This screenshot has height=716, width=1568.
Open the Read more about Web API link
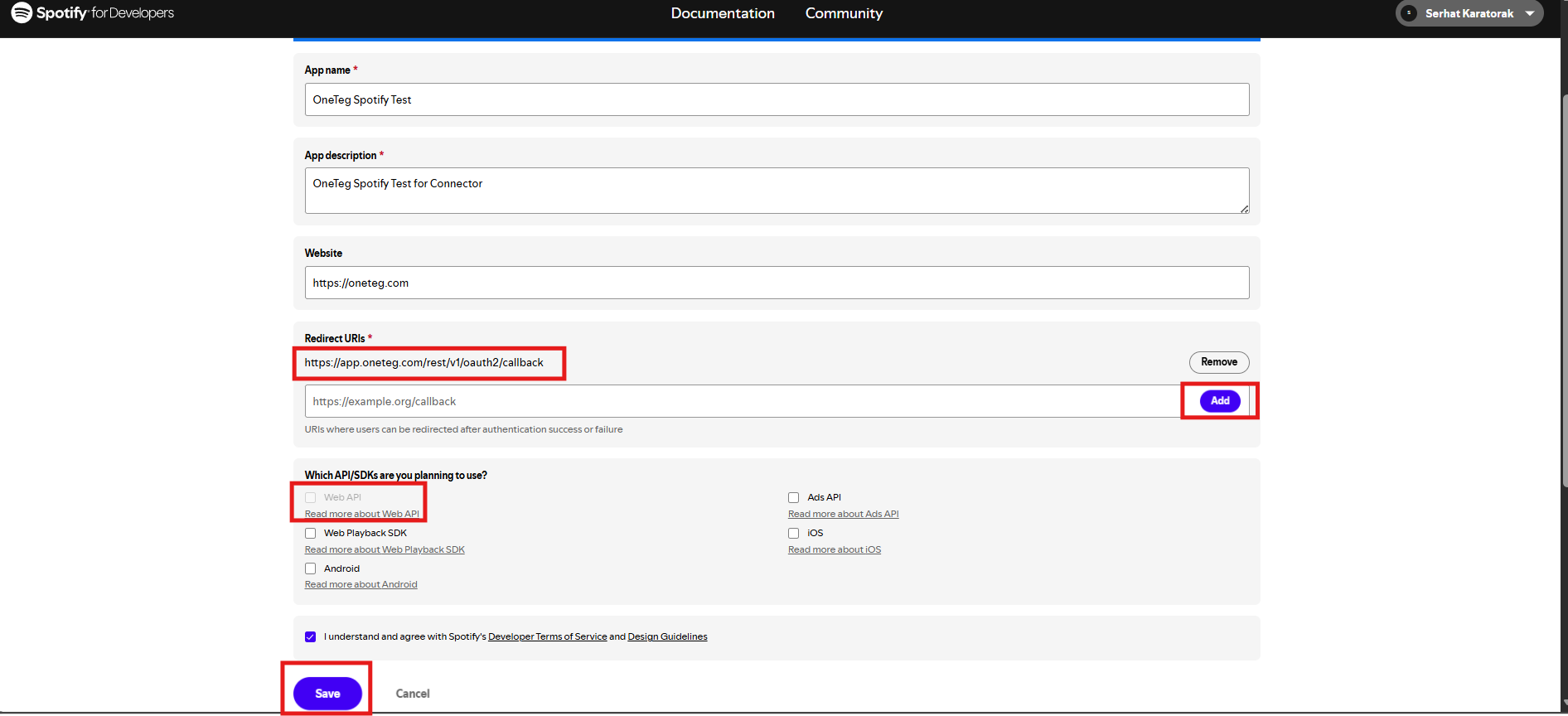click(362, 514)
